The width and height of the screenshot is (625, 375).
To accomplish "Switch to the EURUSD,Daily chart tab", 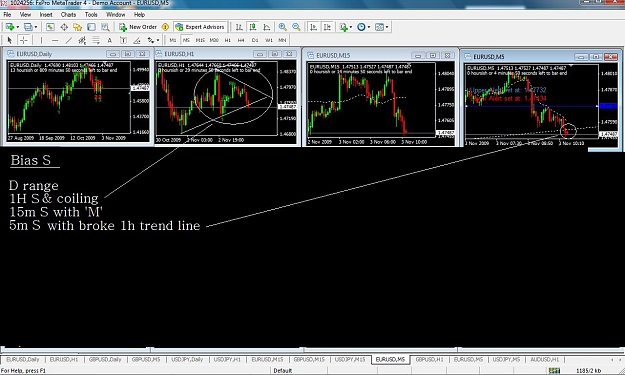I will coord(23,359).
